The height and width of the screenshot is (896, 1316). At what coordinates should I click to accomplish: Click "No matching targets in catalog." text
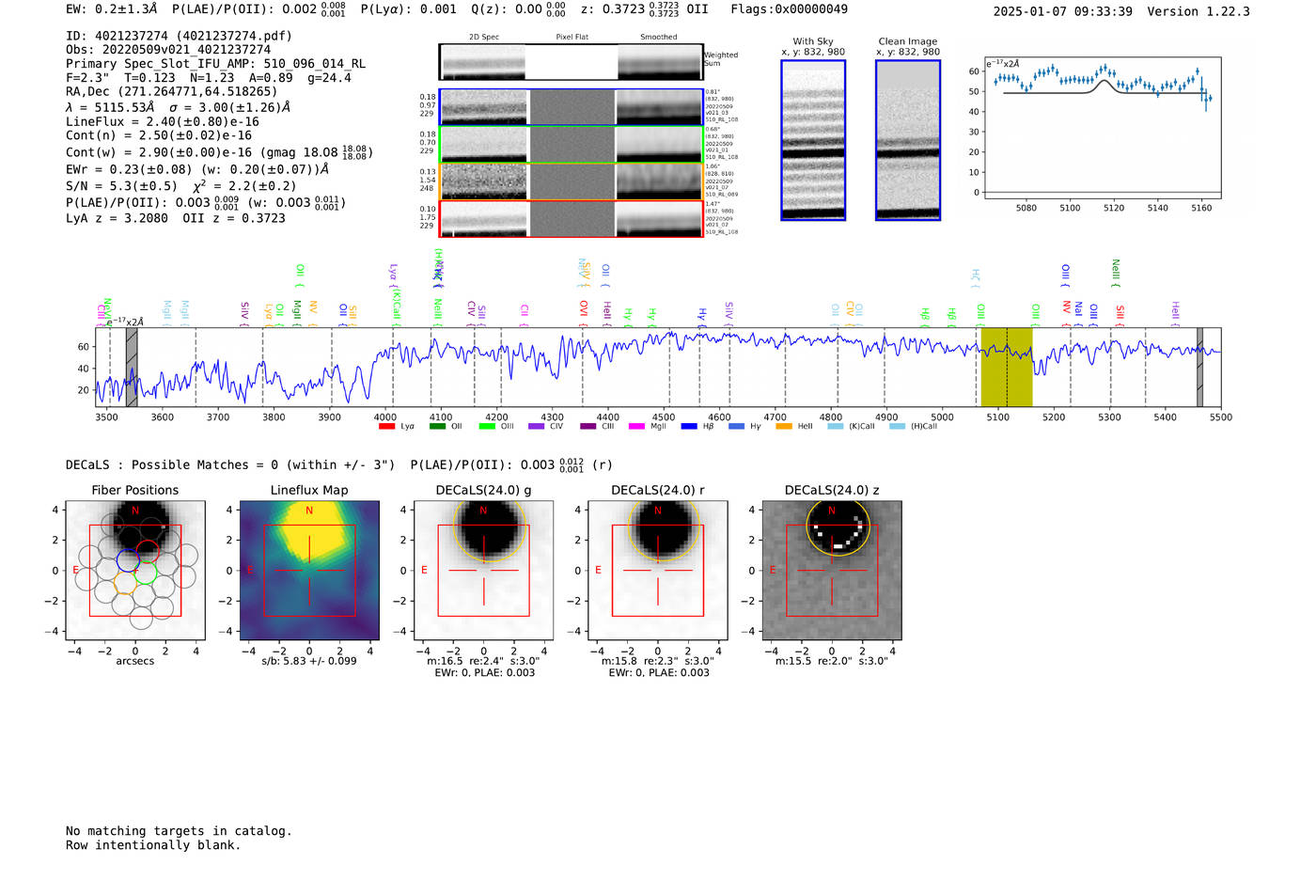pyautogui.click(x=179, y=831)
